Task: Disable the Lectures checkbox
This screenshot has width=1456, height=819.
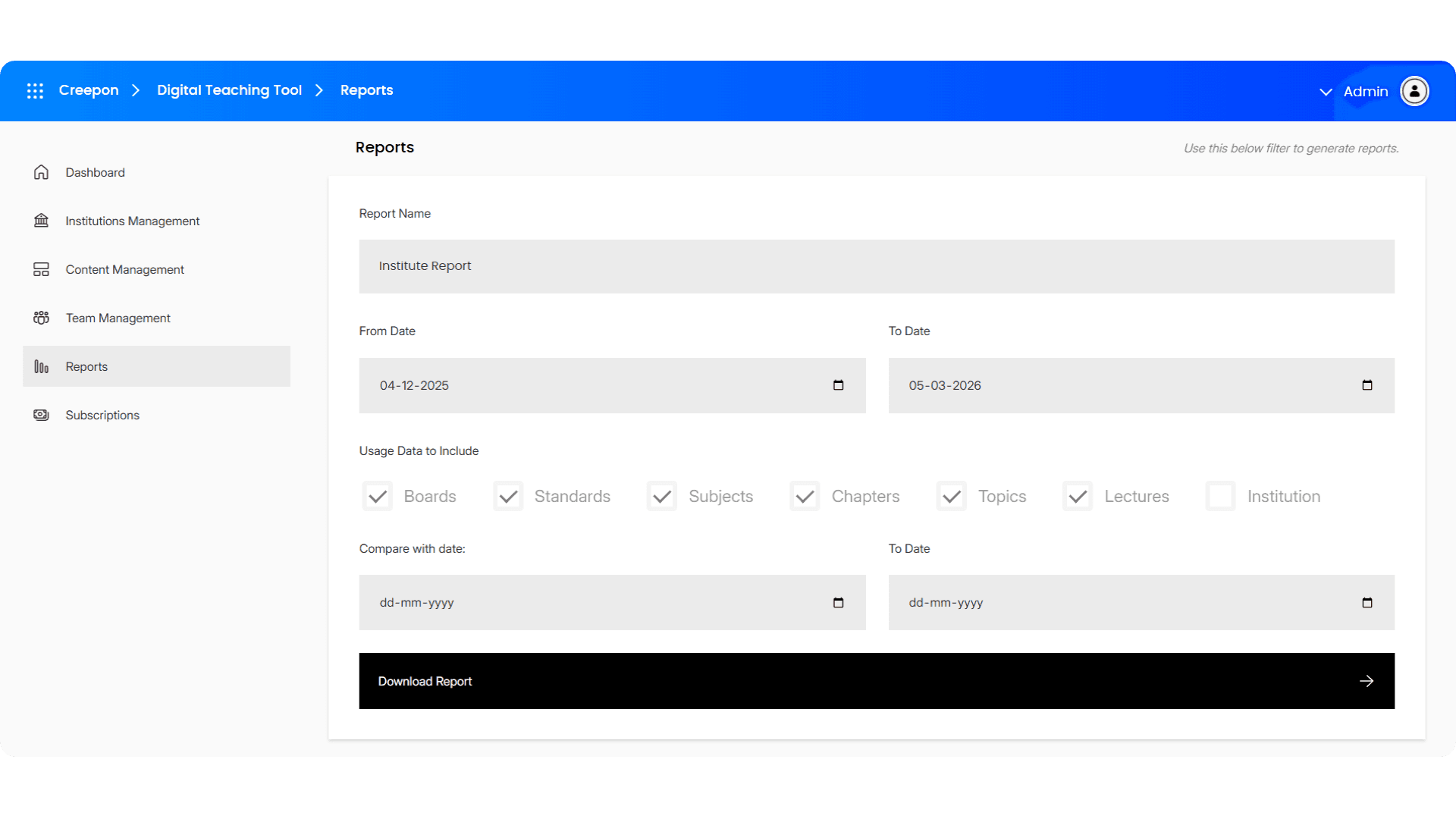Action: click(x=1077, y=496)
